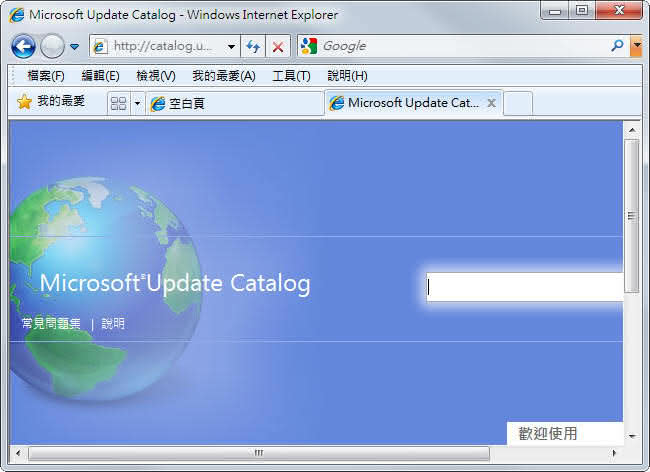Open the search provider options dropdown
Image resolution: width=650 pixels, height=472 pixels.
point(636,46)
